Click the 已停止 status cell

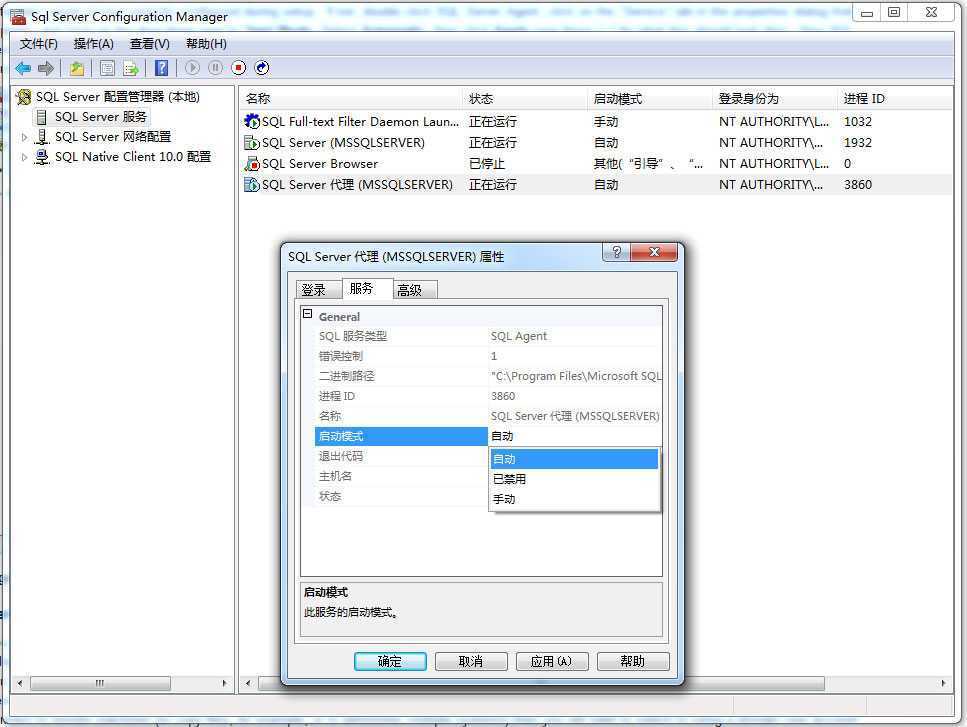[x=487, y=163]
